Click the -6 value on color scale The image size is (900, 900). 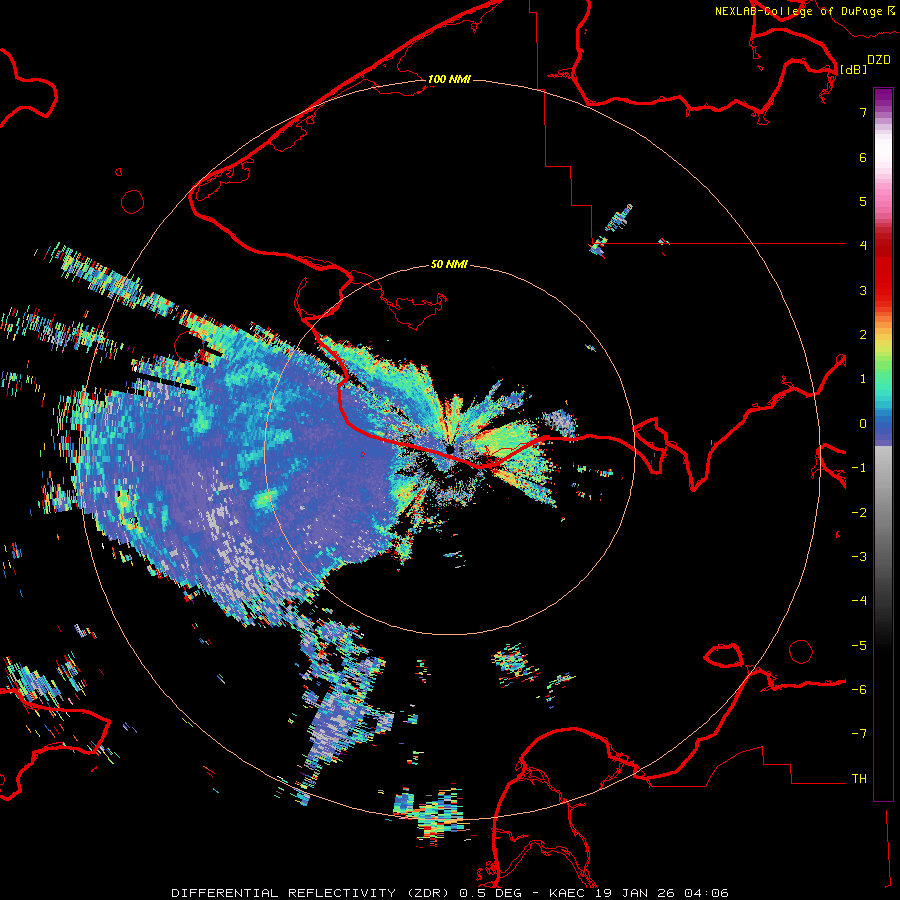(859, 690)
